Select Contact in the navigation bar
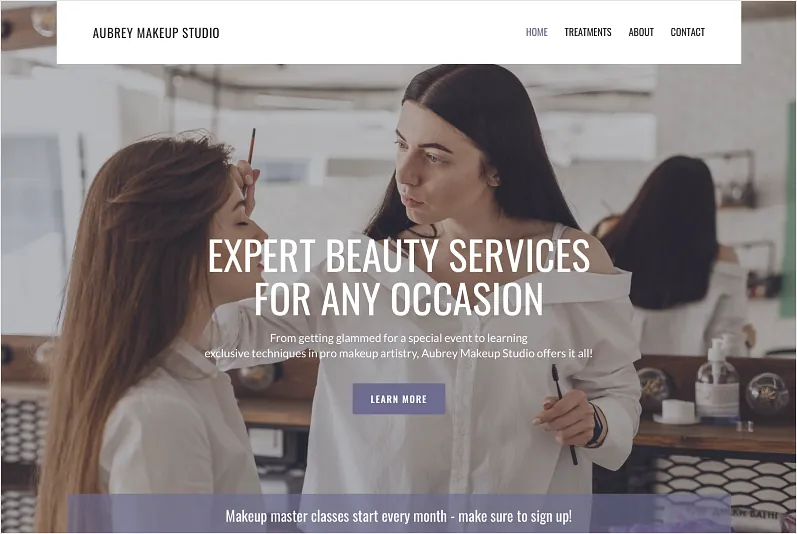 [x=687, y=32]
